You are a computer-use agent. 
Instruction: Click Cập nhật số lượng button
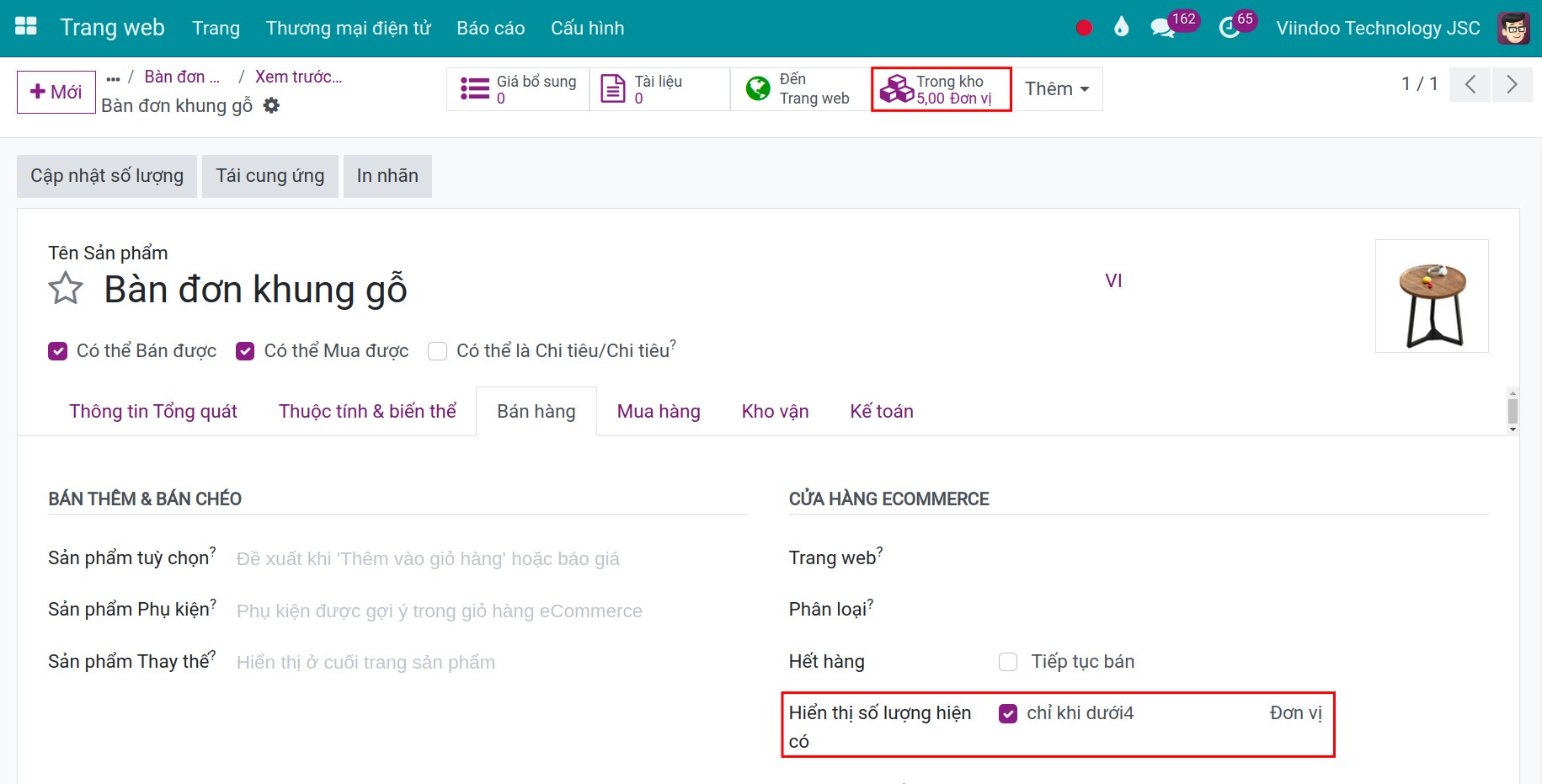coord(107,176)
